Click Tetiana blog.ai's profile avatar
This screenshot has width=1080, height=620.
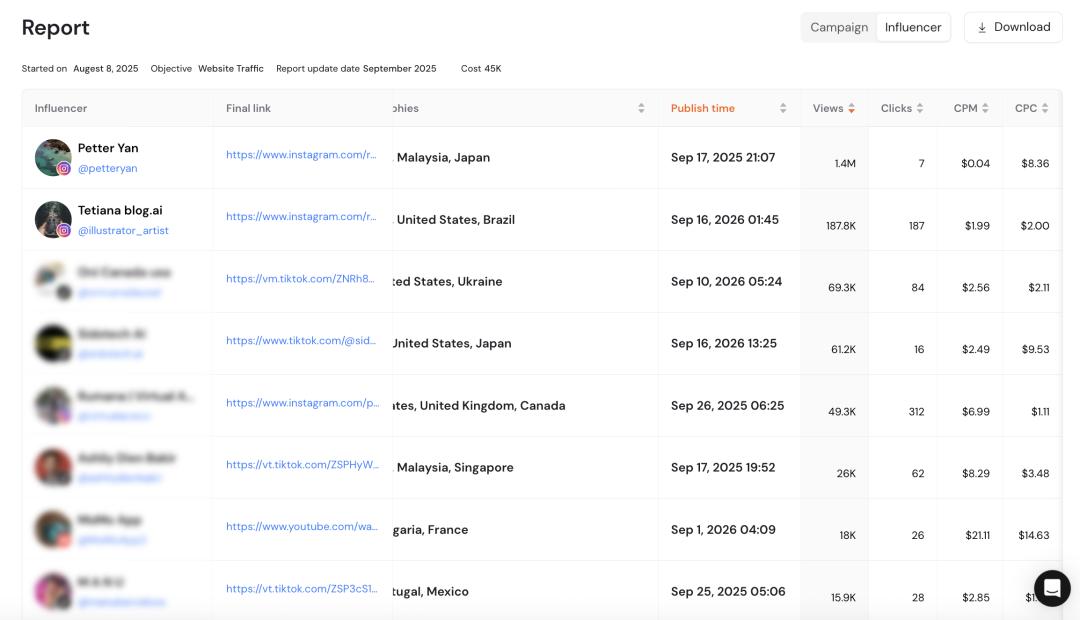(52, 219)
